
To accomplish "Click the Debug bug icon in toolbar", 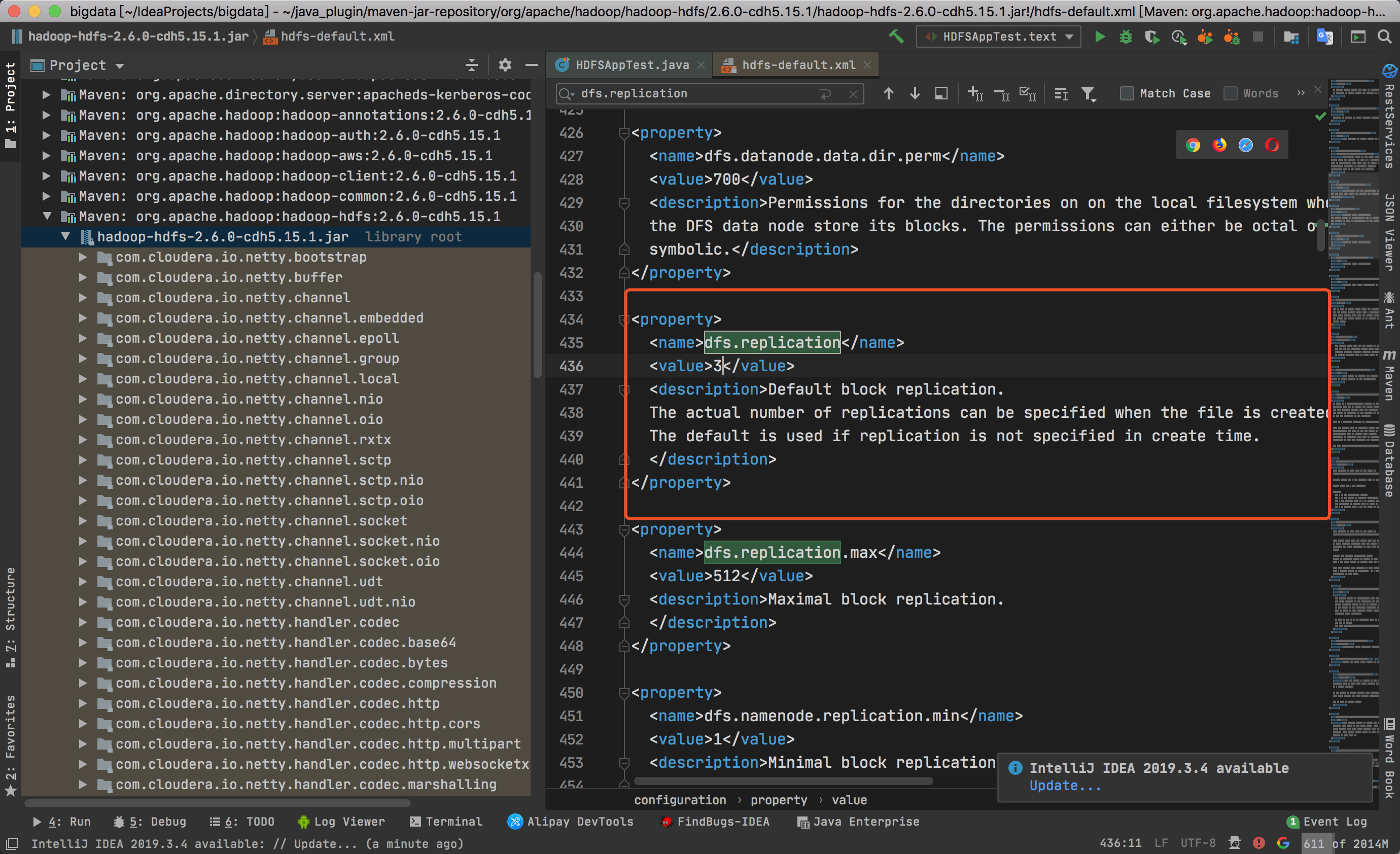I will click(x=1126, y=37).
